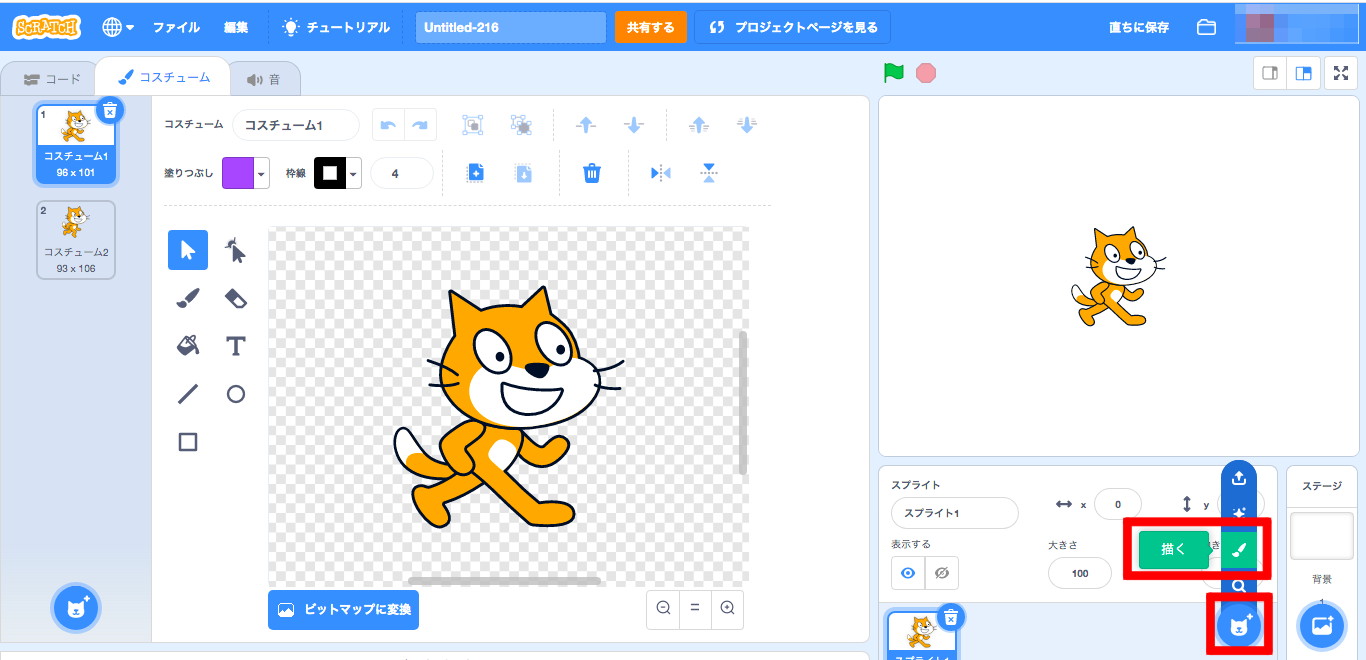Click ビットマップに変換 button
This screenshot has height=660, width=1366.
click(343, 609)
